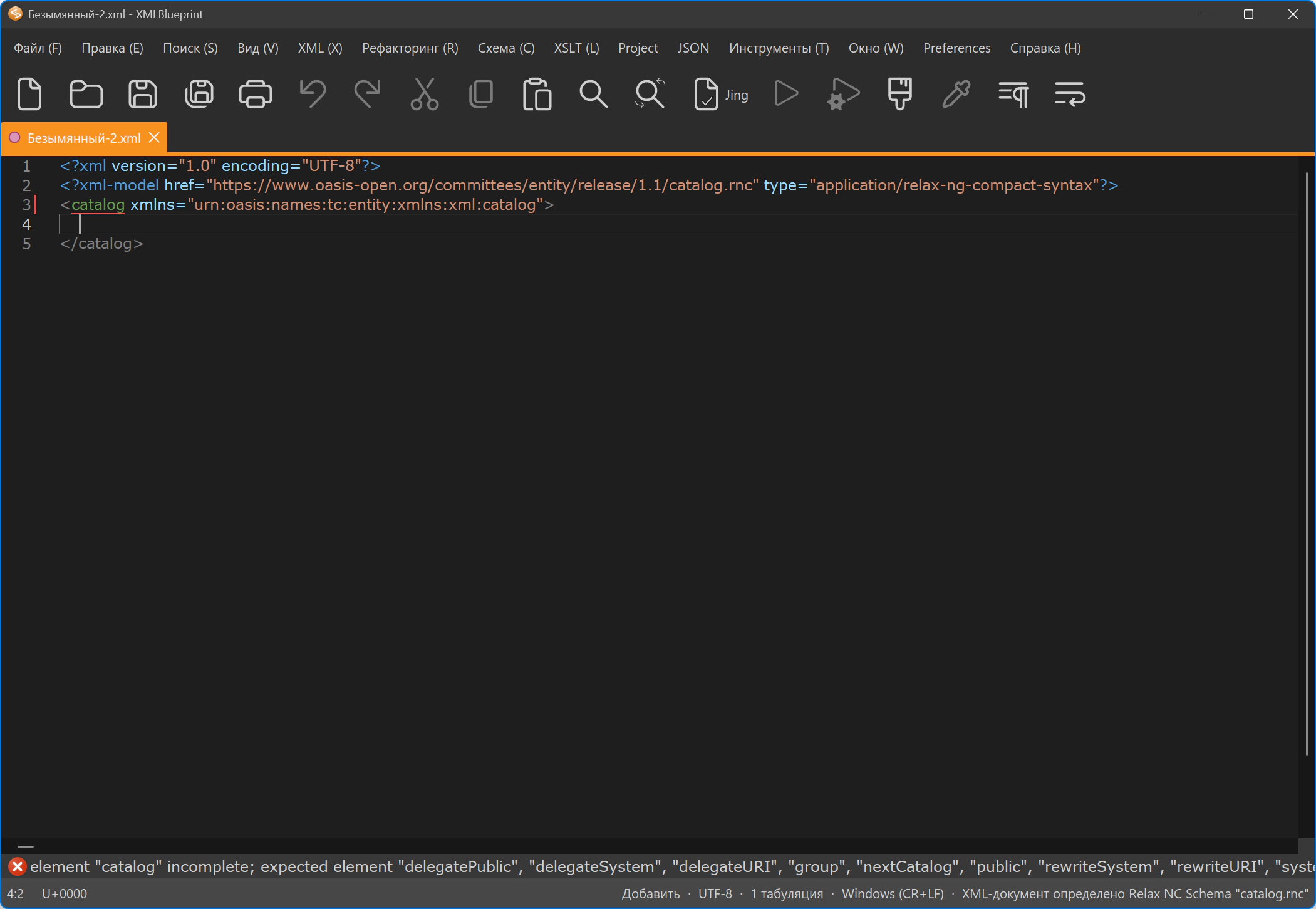Redo the edit with redo arrow
Image resolution: width=1316 pixels, height=909 pixels.
click(x=368, y=95)
